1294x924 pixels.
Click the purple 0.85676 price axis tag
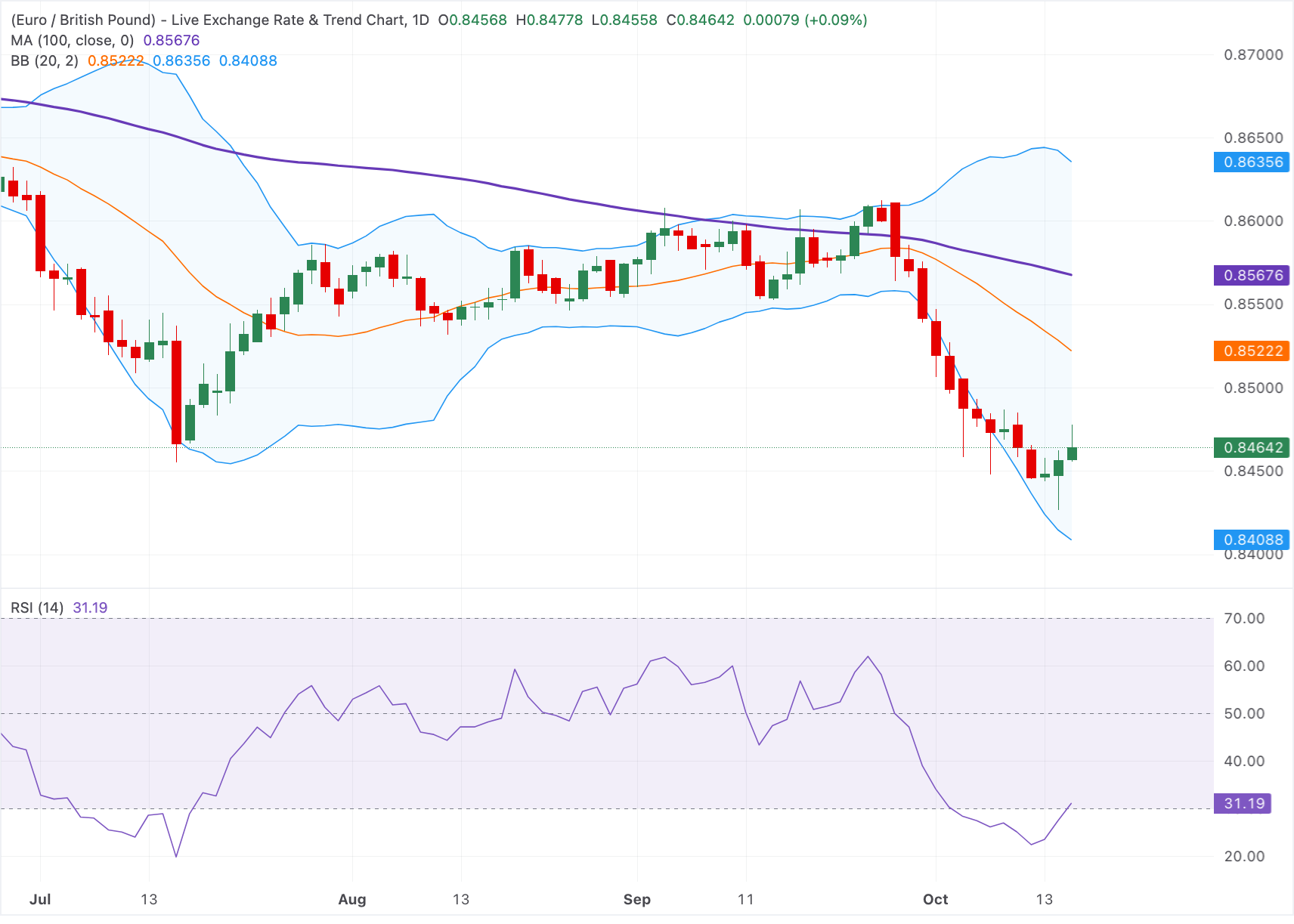[1251, 275]
